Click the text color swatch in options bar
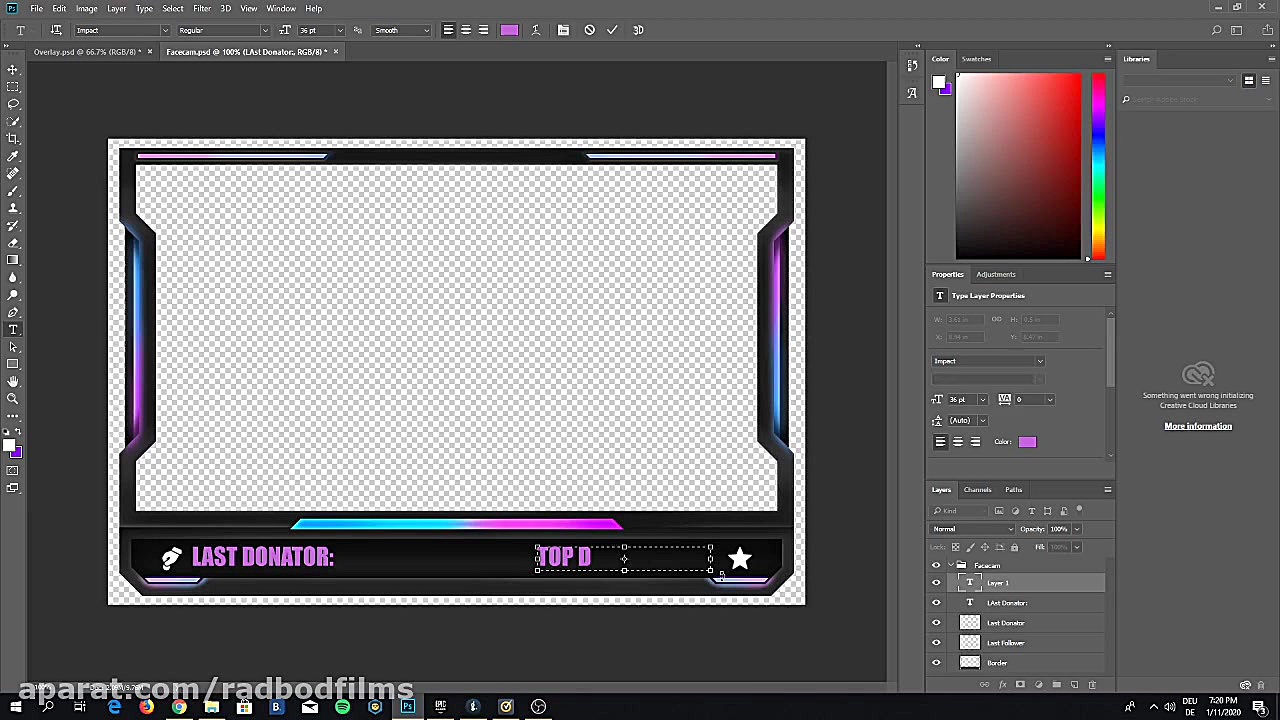 509,30
